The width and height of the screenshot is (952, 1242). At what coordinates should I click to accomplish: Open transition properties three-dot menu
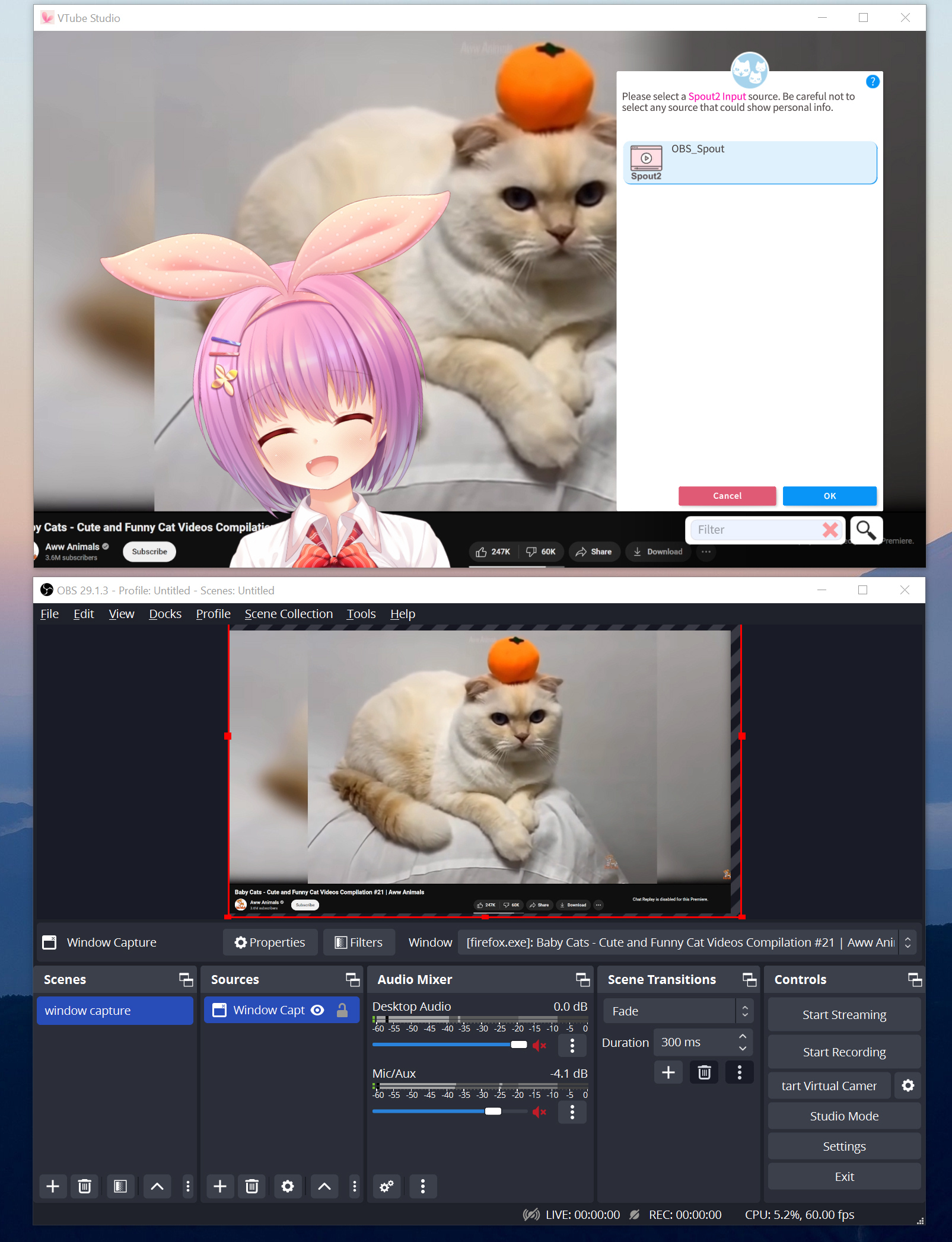click(740, 1072)
